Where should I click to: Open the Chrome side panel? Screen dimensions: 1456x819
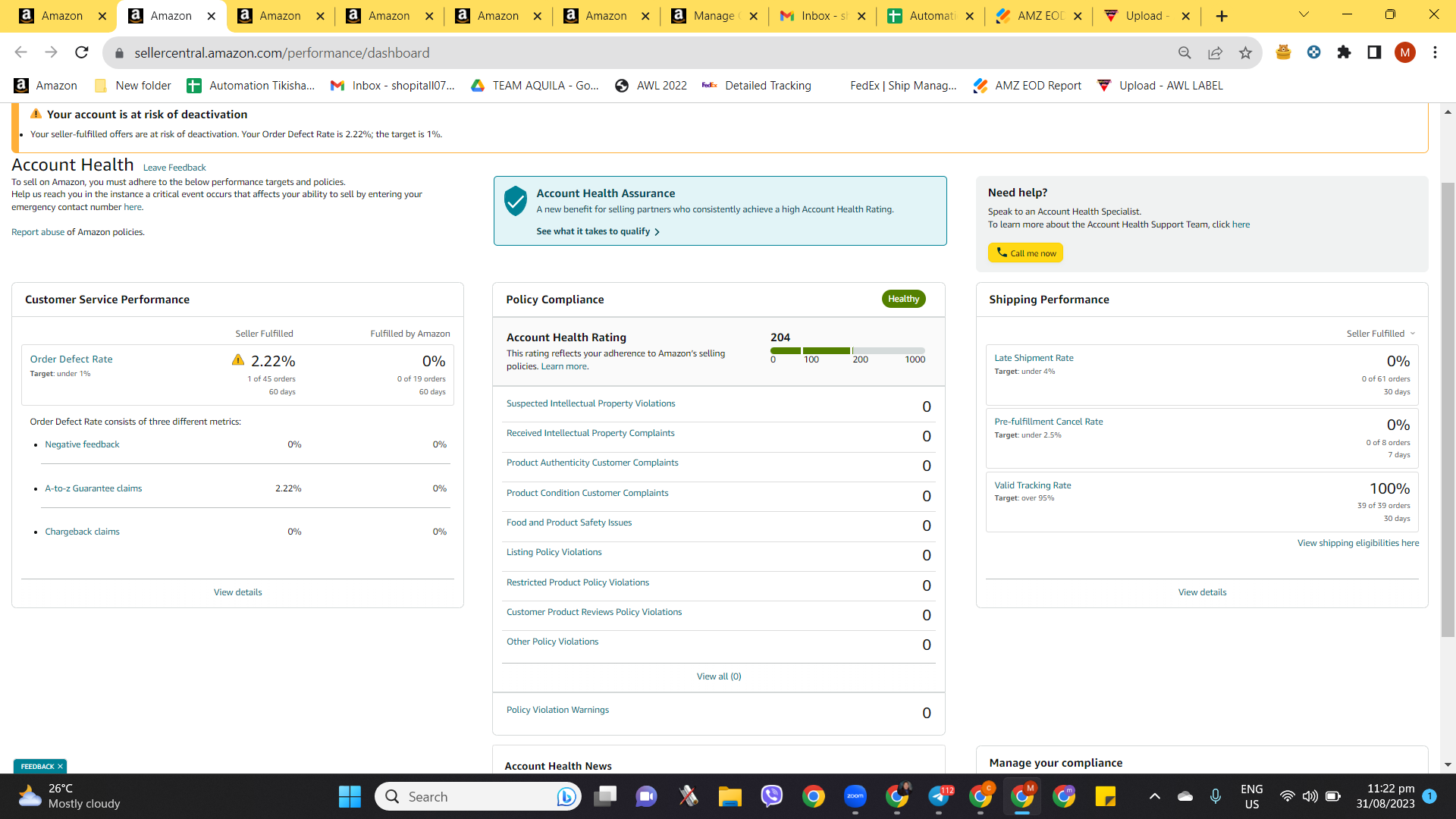tap(1374, 52)
